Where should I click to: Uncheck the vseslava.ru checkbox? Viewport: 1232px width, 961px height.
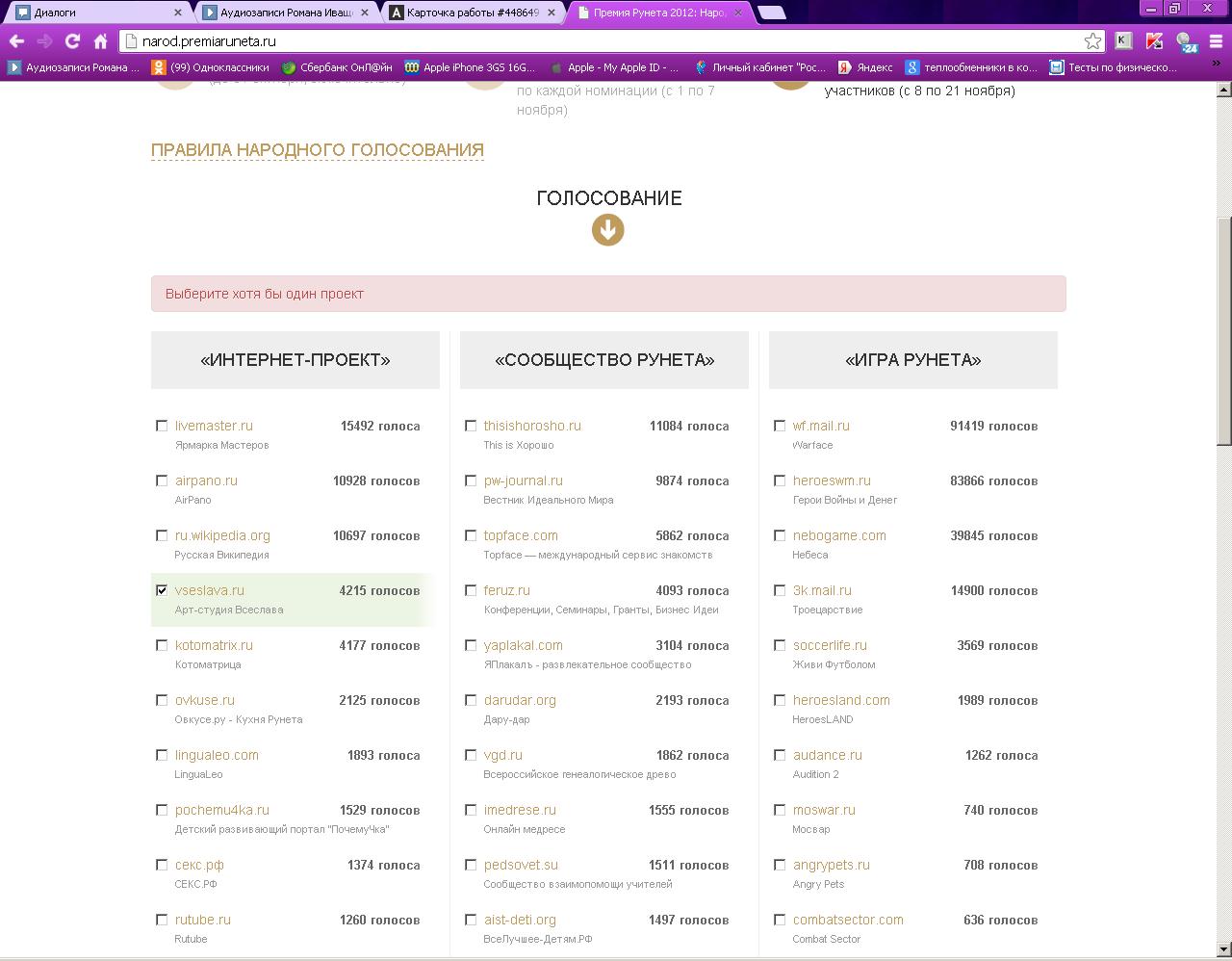162,590
